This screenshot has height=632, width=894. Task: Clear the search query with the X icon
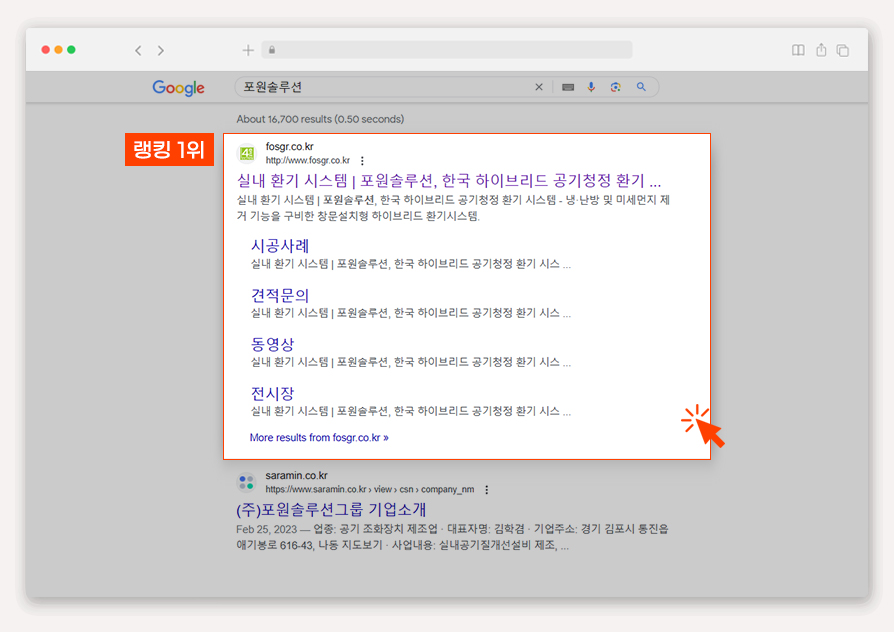pyautogui.click(x=539, y=87)
